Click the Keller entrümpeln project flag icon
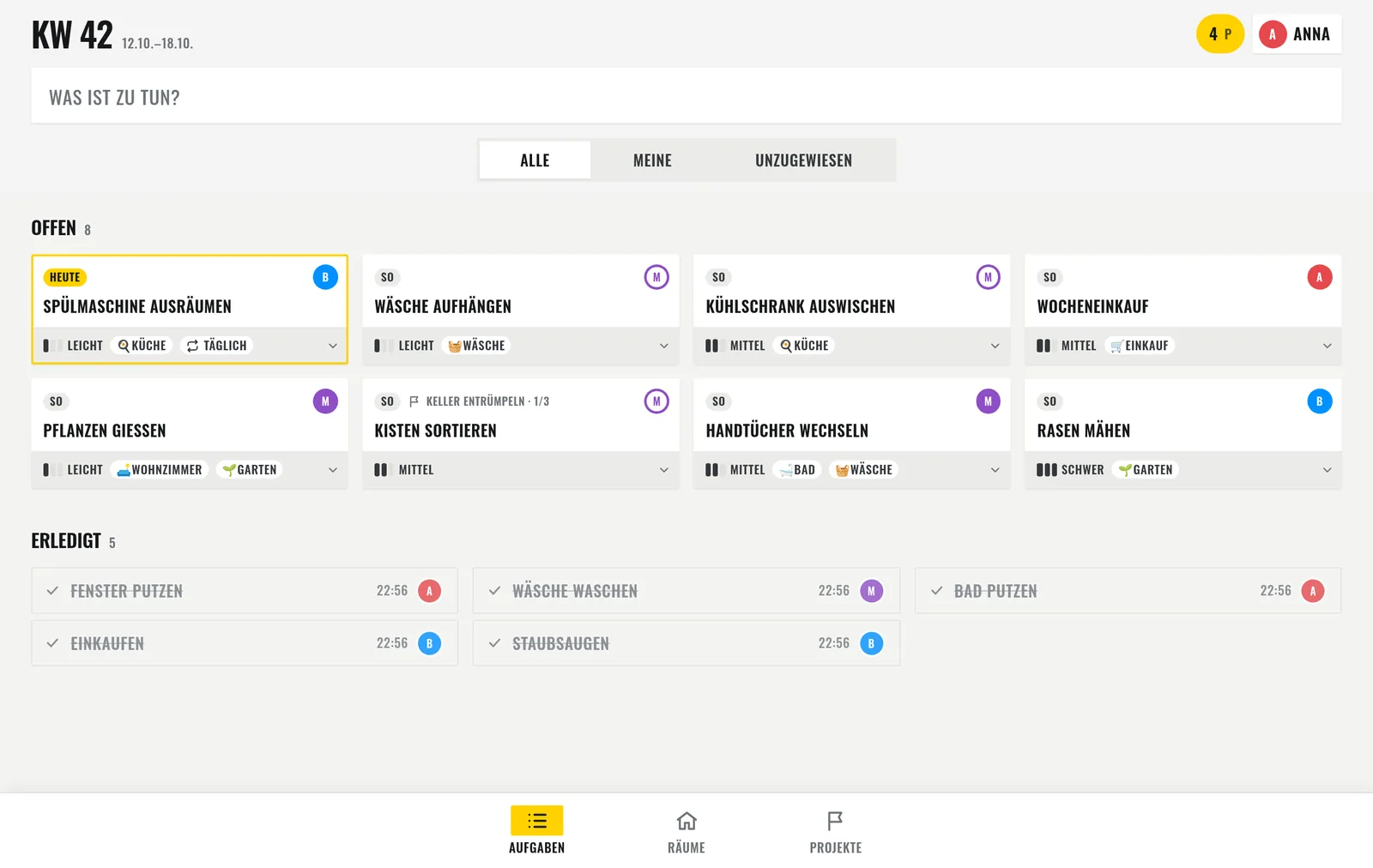This screenshot has width=1373, height=868. pos(414,401)
